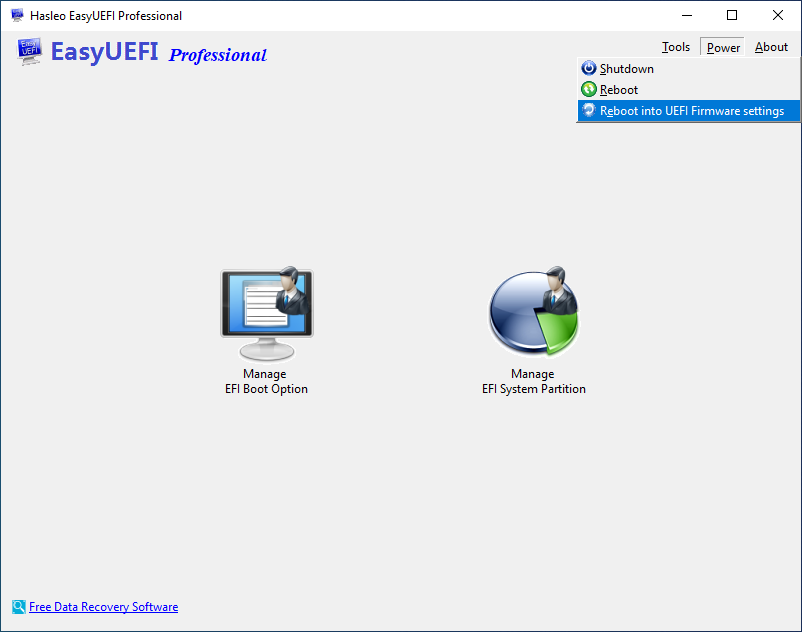The height and width of the screenshot is (632, 802).
Task: Maximize the EasyUEFI window
Action: click(732, 15)
